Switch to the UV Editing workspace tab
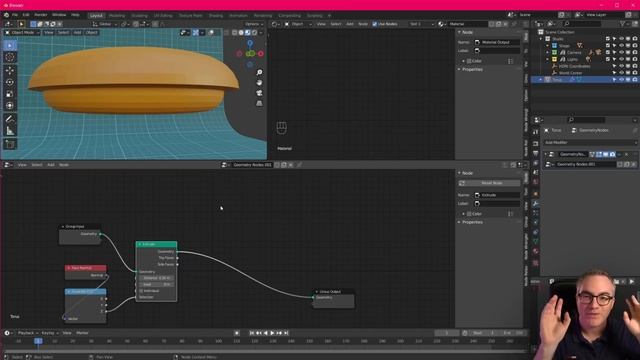The width and height of the screenshot is (640, 360). click(163, 16)
